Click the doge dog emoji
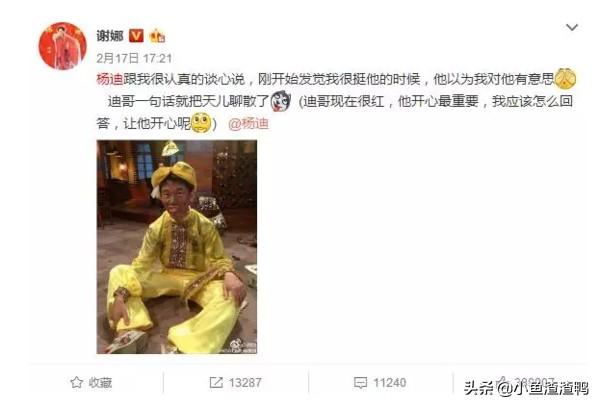Image resolution: width=600 pixels, height=407 pixels. [x=281, y=101]
